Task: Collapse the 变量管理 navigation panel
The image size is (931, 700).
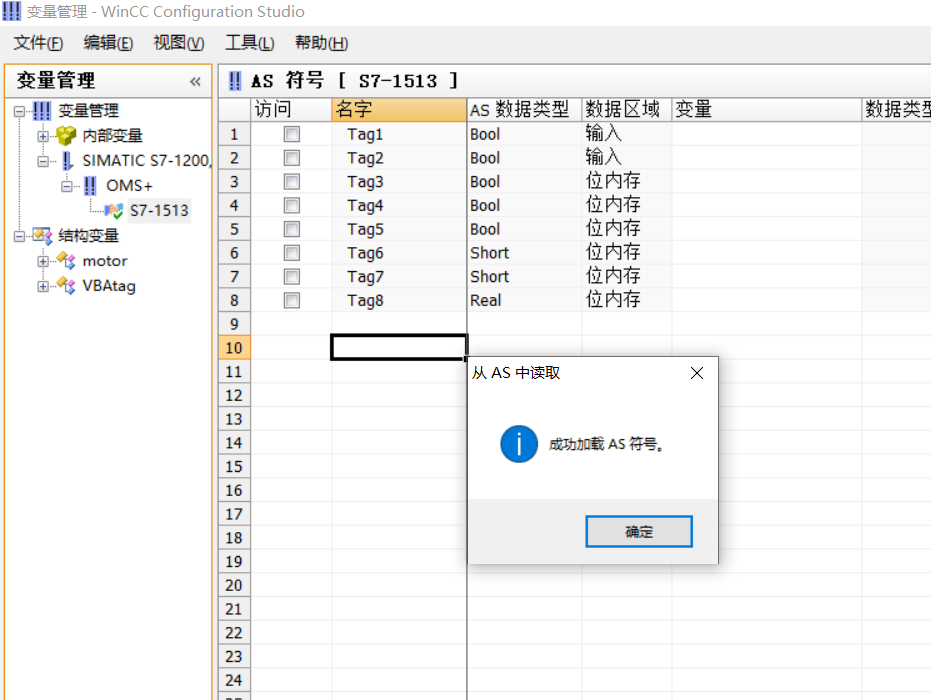Action: click(195, 82)
